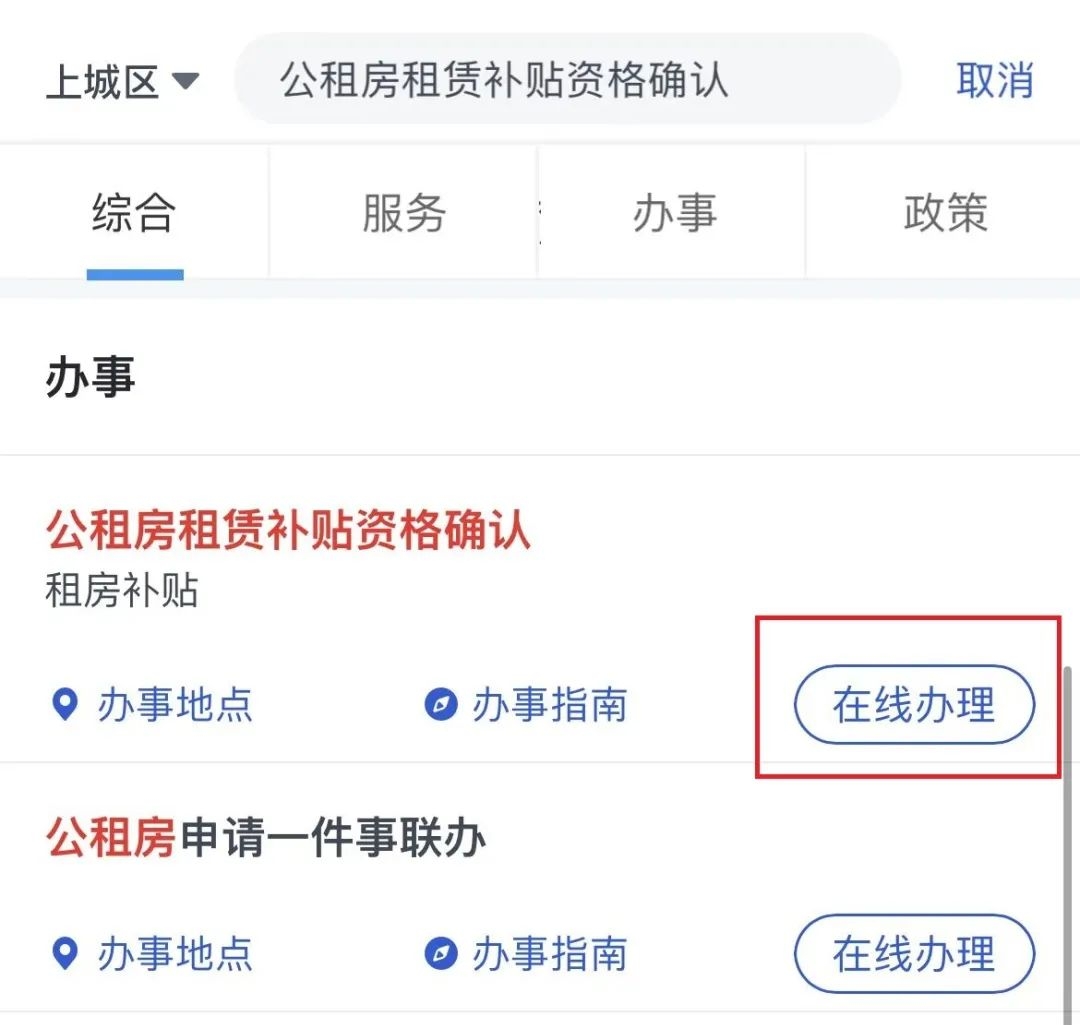Click the compass icon under 公租房申请一件事联办
The height and width of the screenshot is (1025, 1080).
441,953
